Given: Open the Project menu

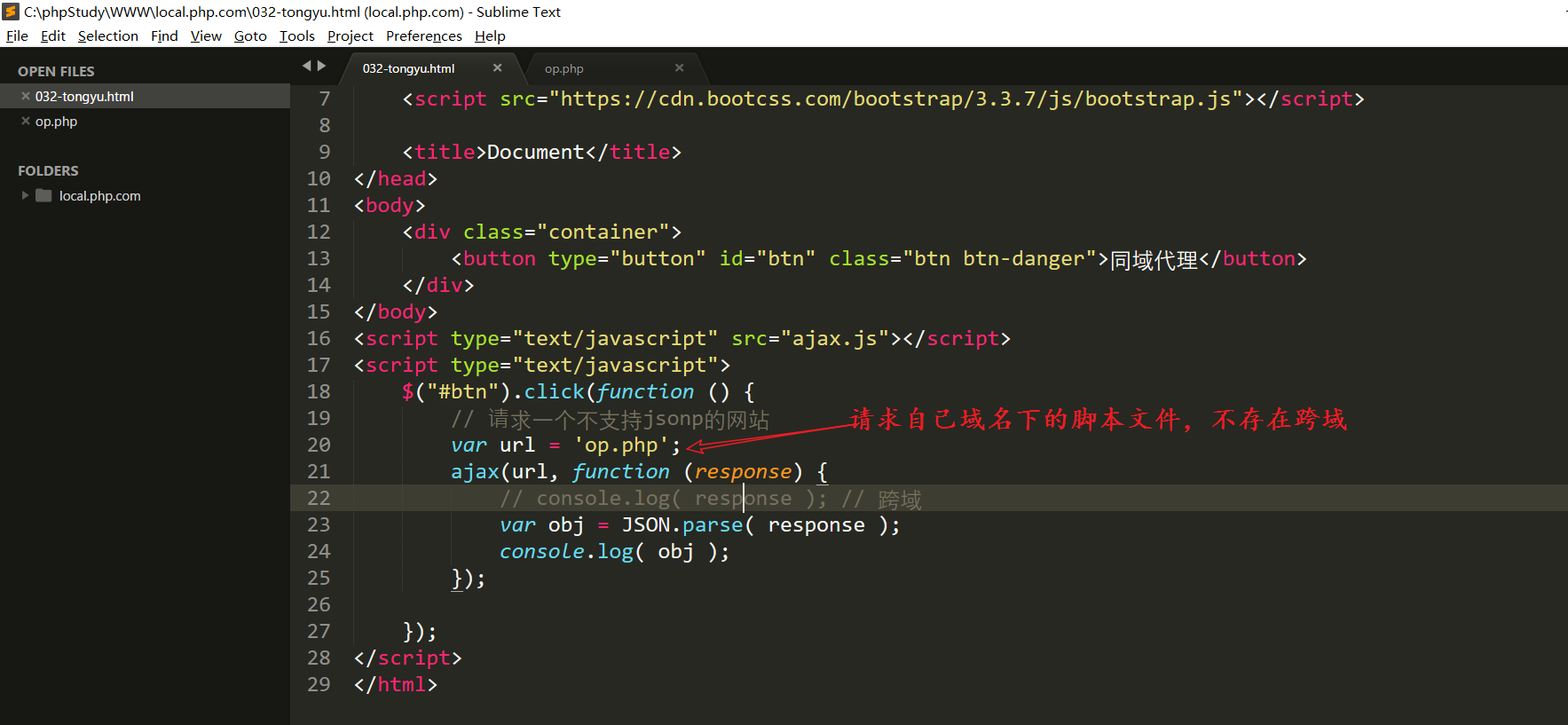Looking at the screenshot, I should [350, 36].
